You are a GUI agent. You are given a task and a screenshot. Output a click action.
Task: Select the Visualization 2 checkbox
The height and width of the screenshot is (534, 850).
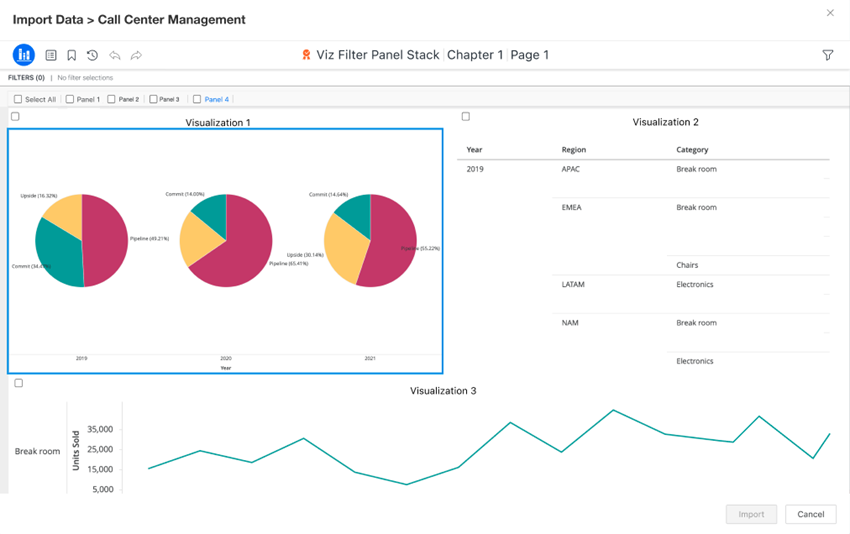tap(465, 117)
